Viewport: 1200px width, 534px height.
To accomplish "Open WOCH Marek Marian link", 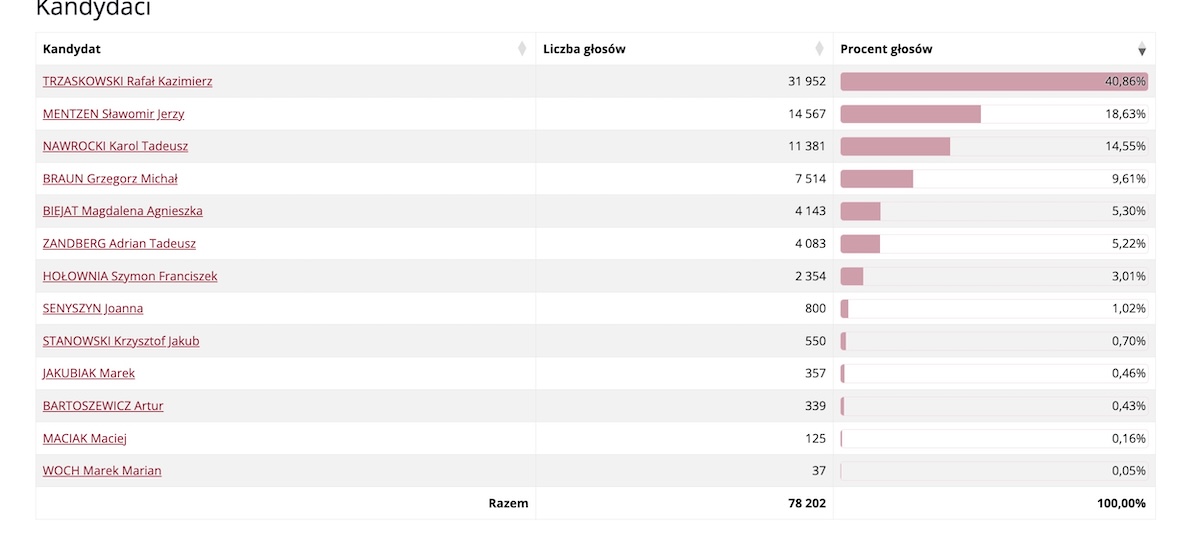I will coord(102,471).
